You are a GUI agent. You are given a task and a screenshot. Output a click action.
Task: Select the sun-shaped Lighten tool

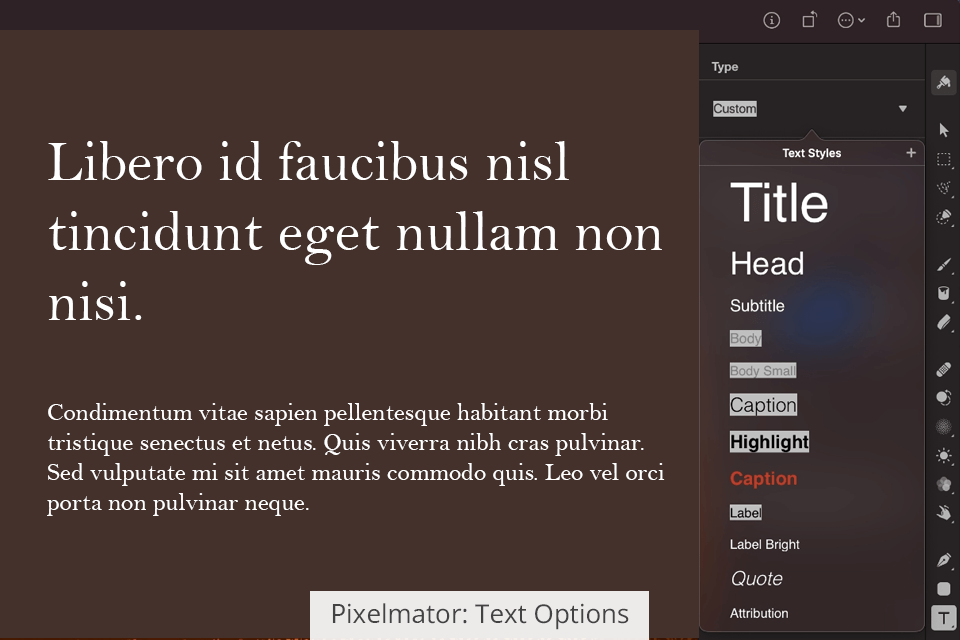pyautogui.click(x=943, y=456)
